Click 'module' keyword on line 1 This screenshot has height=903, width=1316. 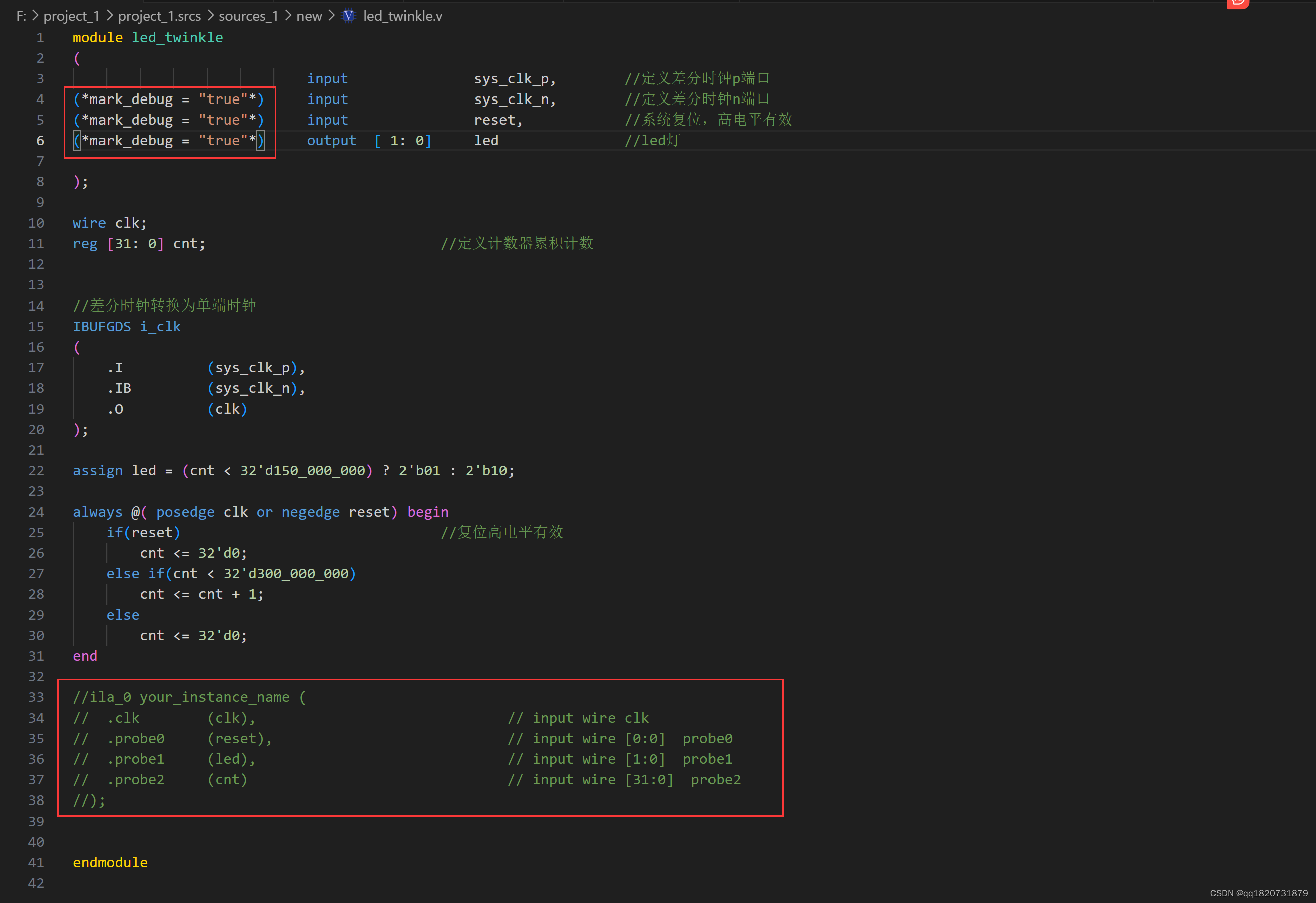tap(97, 37)
